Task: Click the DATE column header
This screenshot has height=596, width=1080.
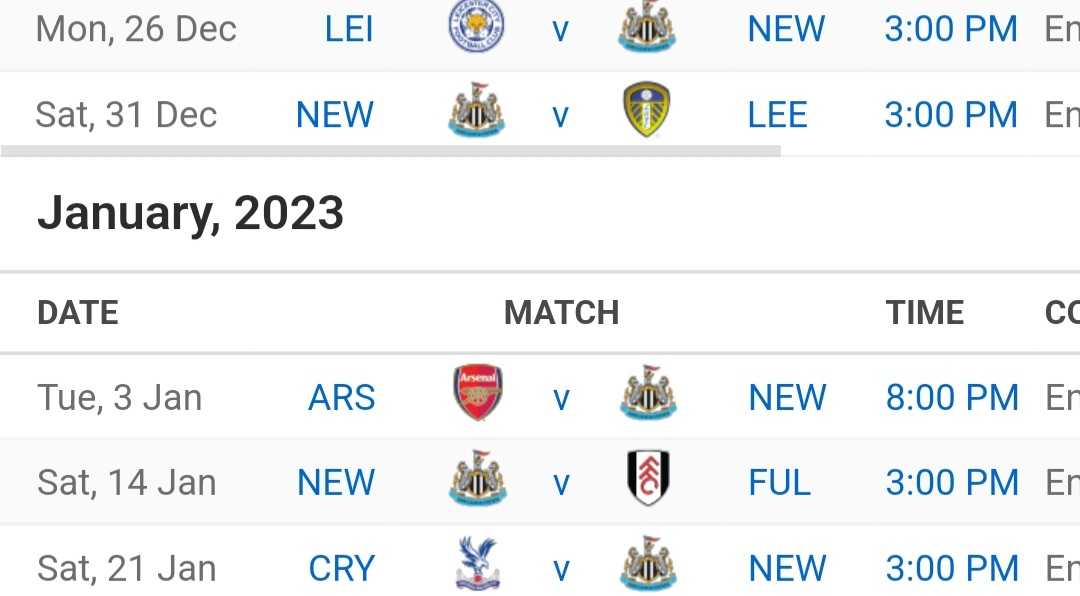Action: 78,313
